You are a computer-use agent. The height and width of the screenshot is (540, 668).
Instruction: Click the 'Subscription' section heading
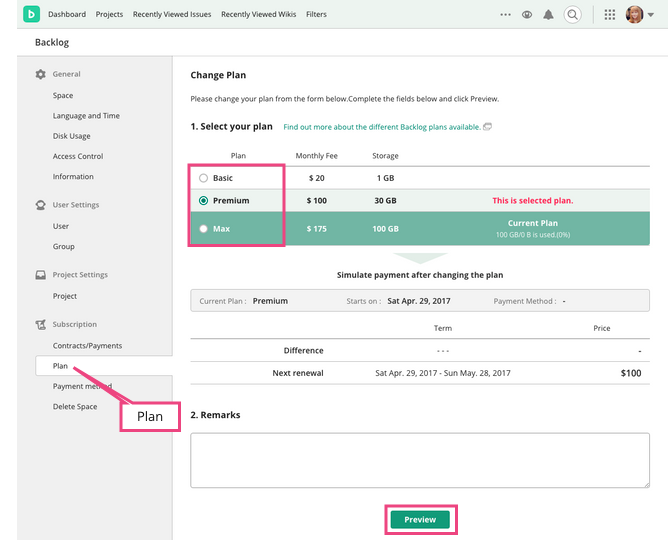pos(75,325)
